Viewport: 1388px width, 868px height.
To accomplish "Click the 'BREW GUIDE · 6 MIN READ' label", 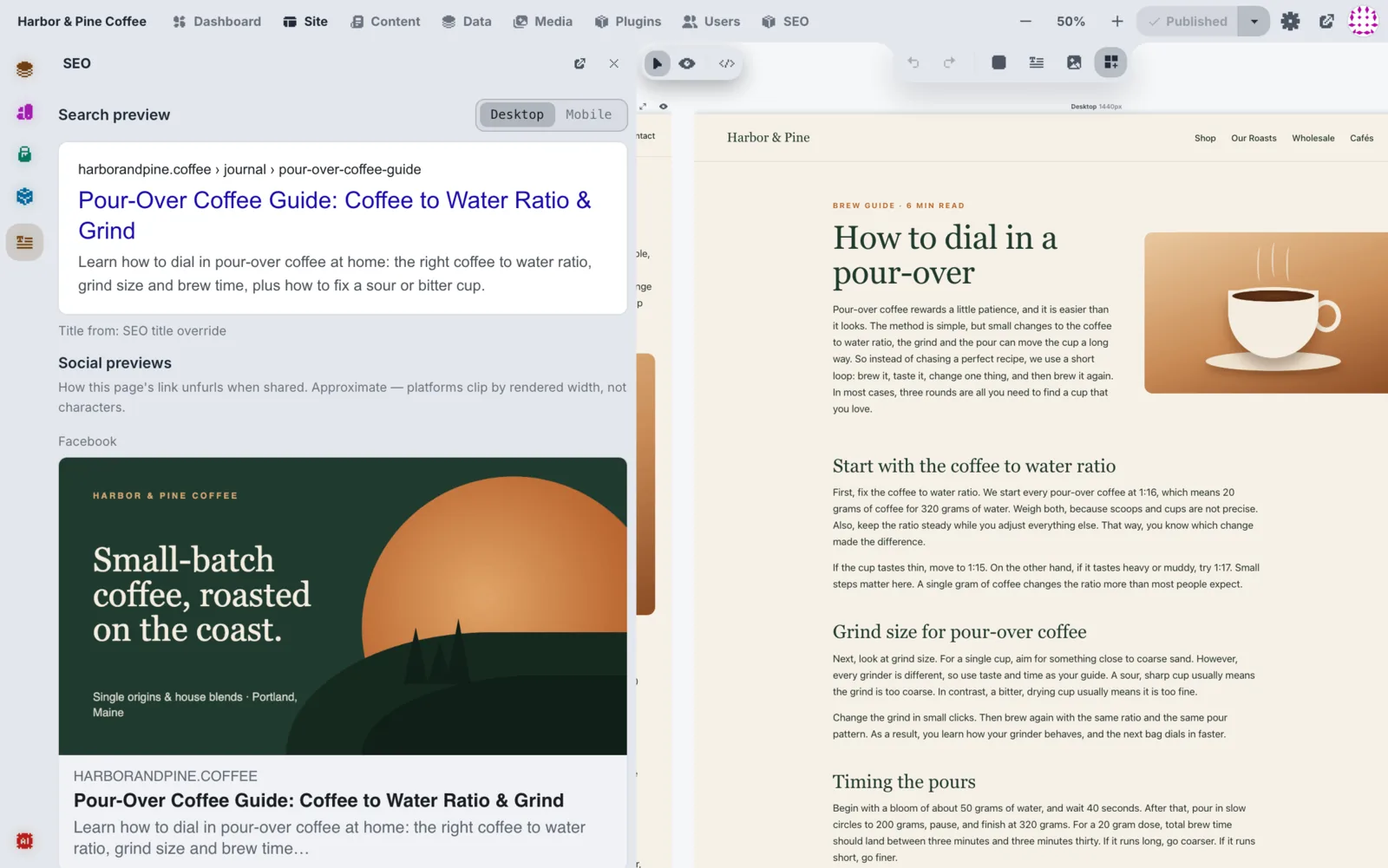I will point(899,206).
